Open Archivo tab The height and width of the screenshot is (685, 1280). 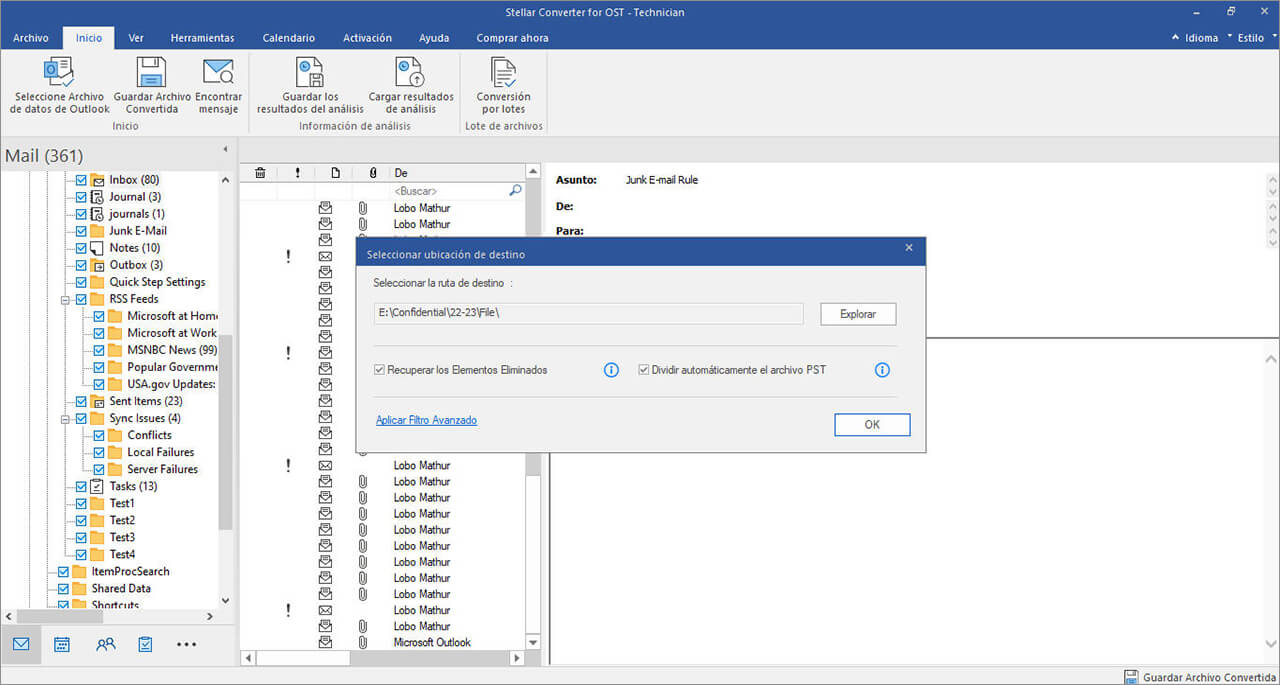31,38
